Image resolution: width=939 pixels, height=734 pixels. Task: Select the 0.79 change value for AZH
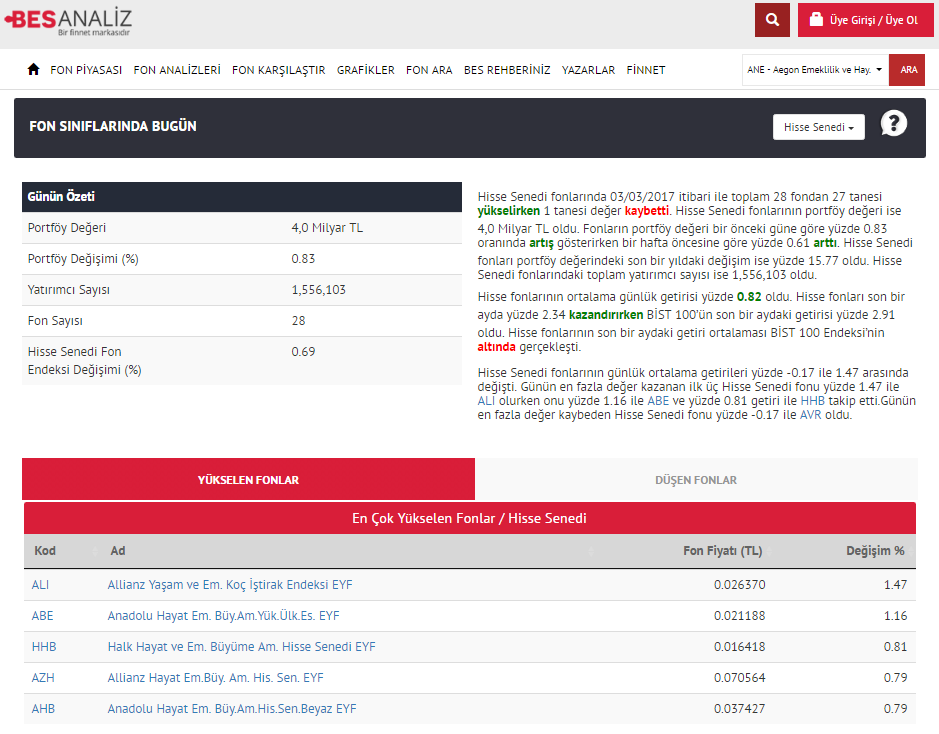[x=895, y=678]
